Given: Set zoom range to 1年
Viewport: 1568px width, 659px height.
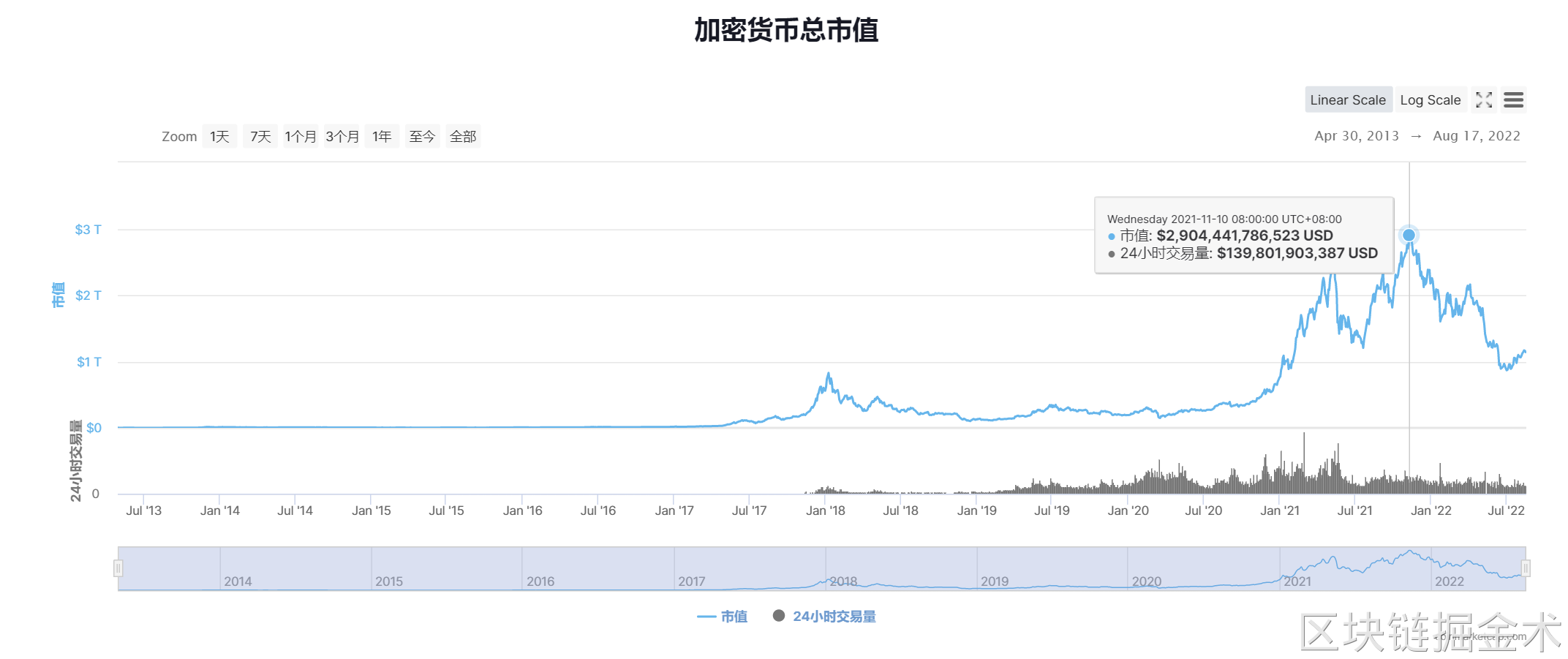Looking at the screenshot, I should point(382,137).
